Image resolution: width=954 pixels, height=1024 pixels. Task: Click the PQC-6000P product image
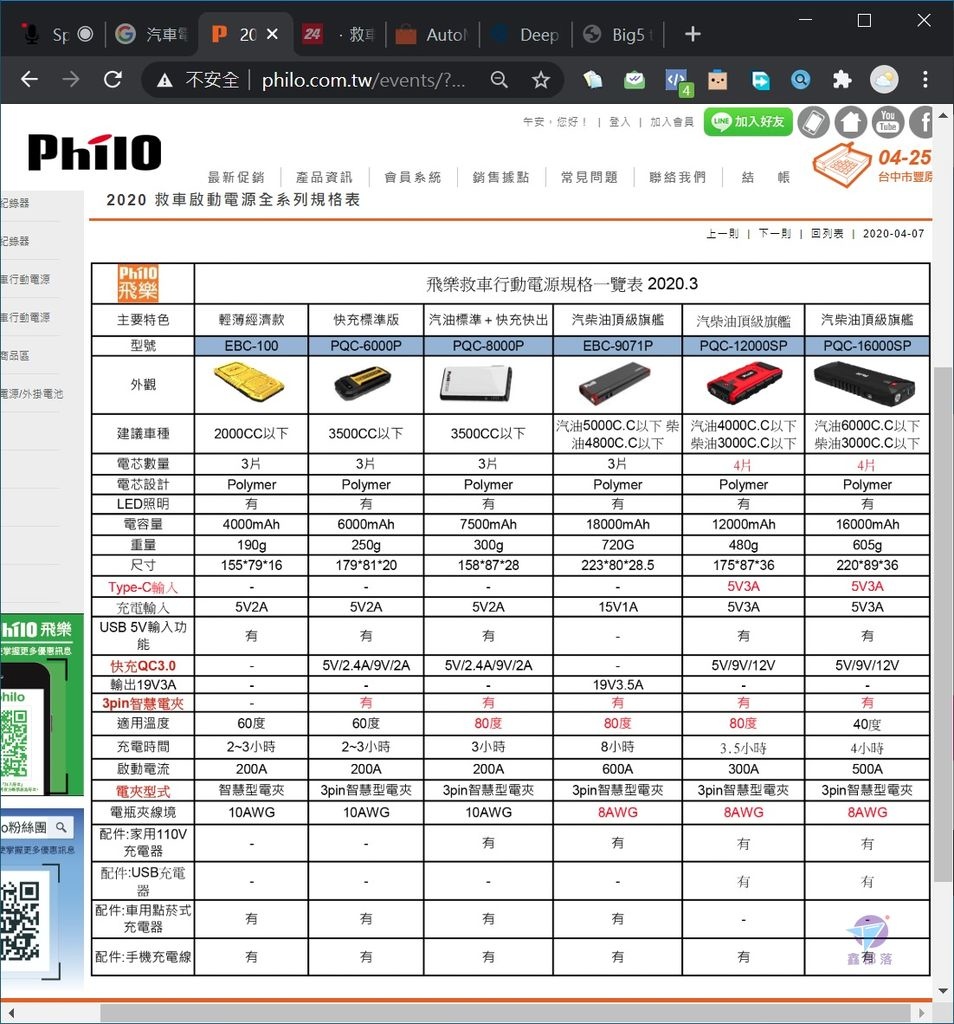pyautogui.click(x=363, y=383)
